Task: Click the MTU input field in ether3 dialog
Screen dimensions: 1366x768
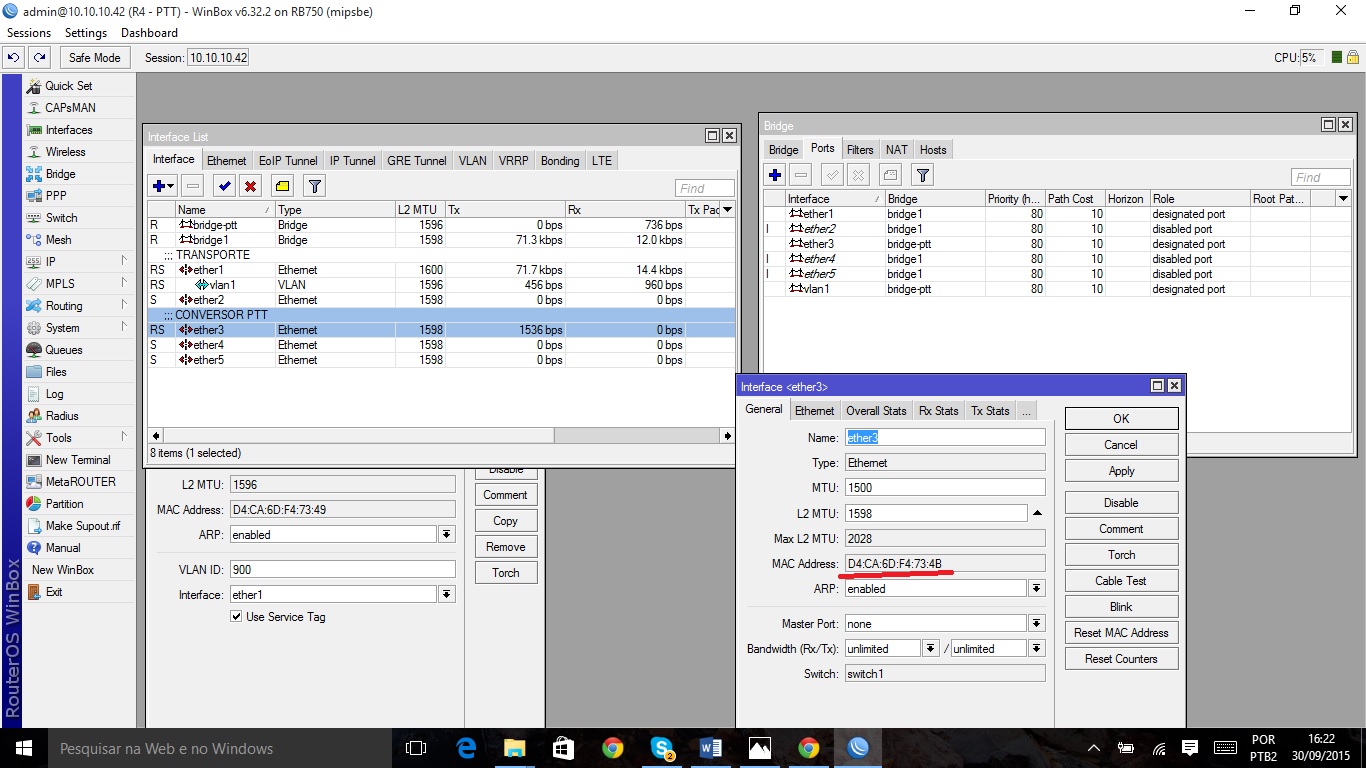Action: pyautogui.click(x=944, y=487)
